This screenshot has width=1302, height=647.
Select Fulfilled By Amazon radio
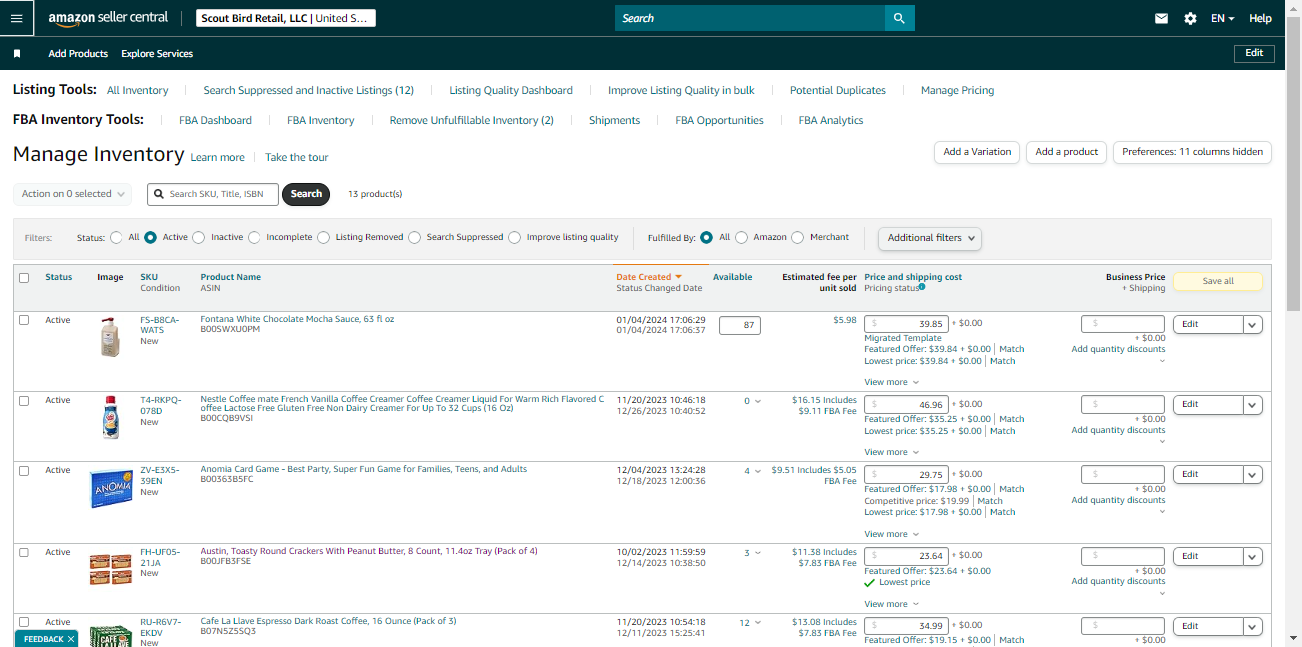741,237
